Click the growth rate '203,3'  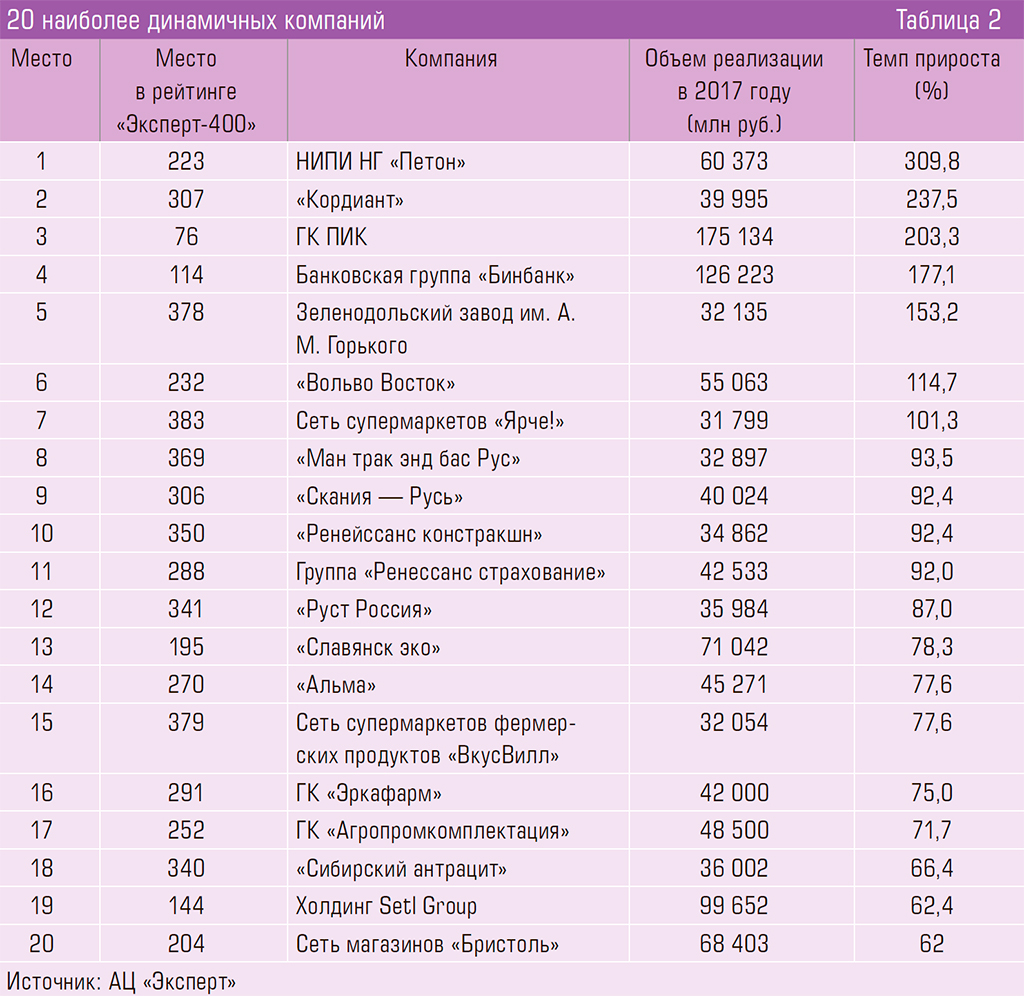coord(932,237)
